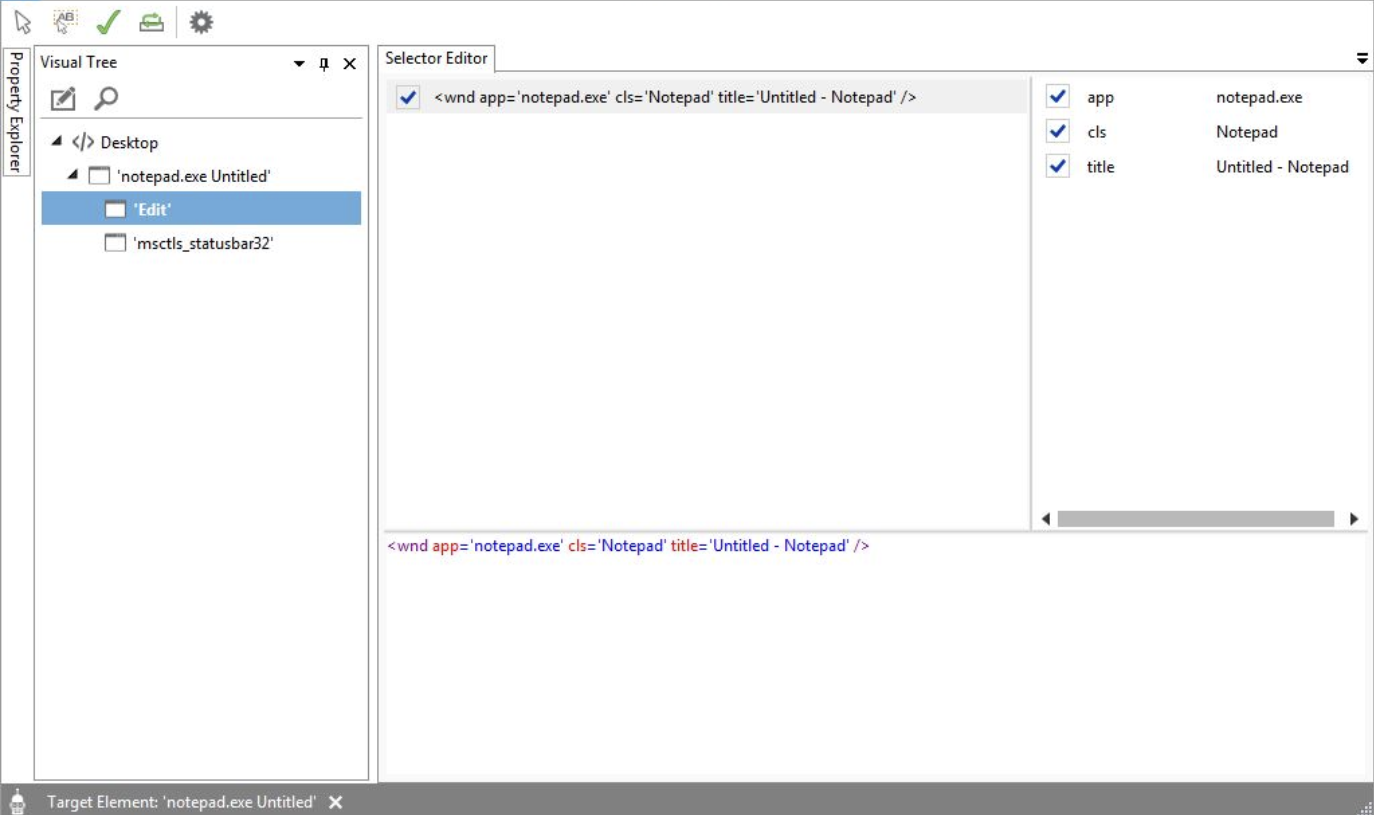Close the Visual Tree panel
Viewport: 1374px width, 816px height.
point(349,64)
